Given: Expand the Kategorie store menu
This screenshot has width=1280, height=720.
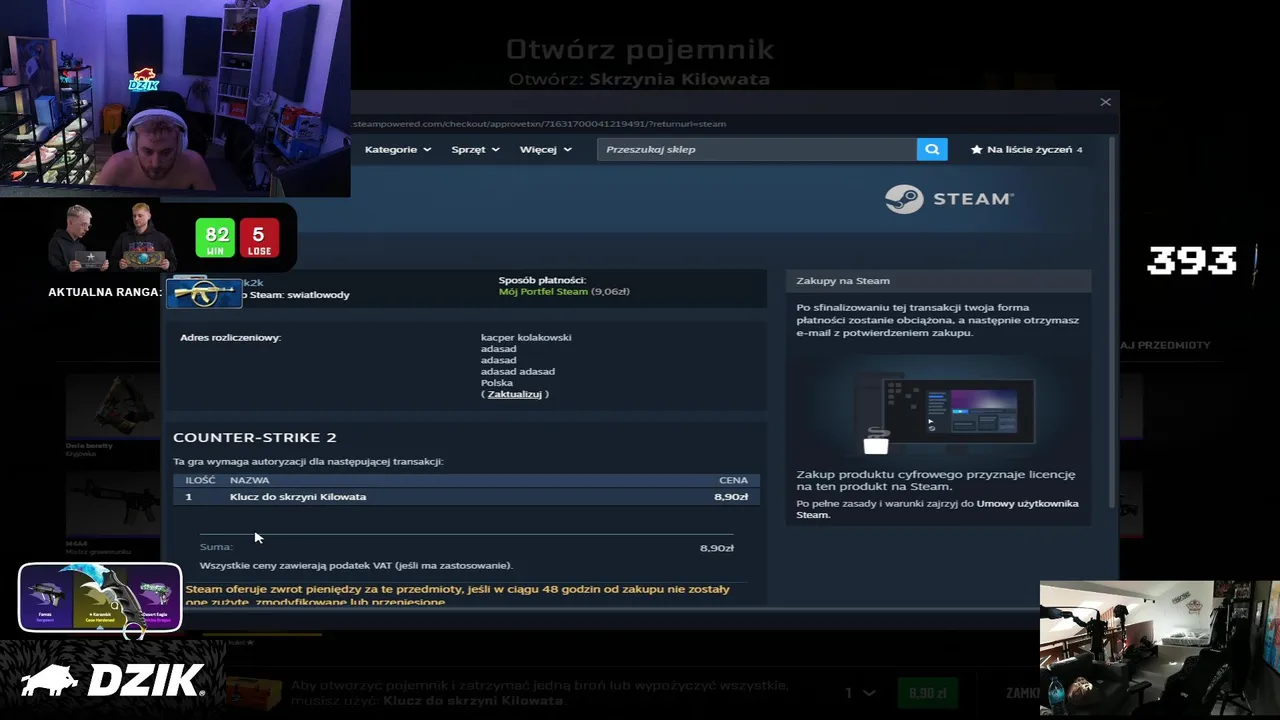Looking at the screenshot, I should pos(397,149).
